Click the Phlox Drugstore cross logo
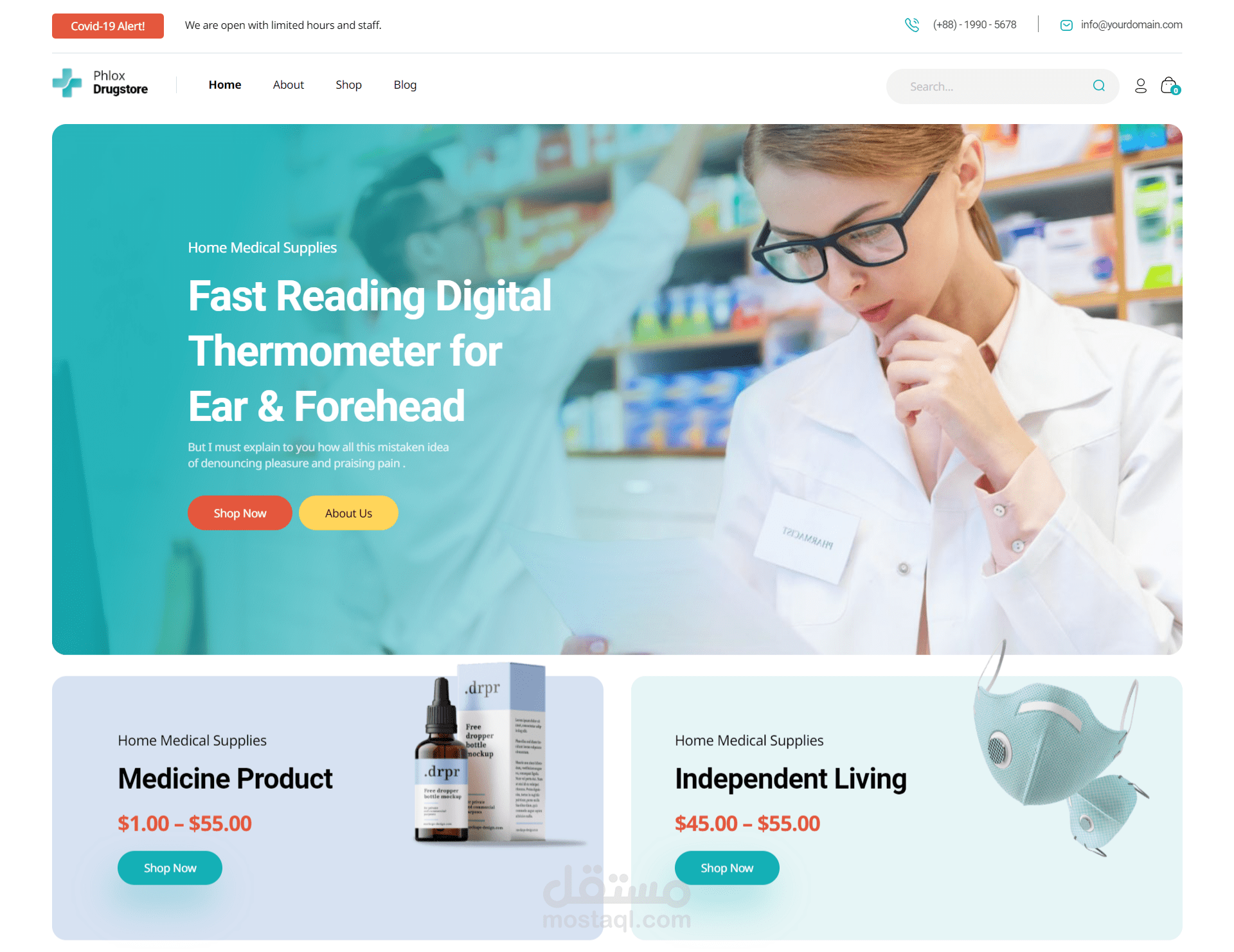Image resolution: width=1234 pixels, height=952 pixels. pos(67,83)
